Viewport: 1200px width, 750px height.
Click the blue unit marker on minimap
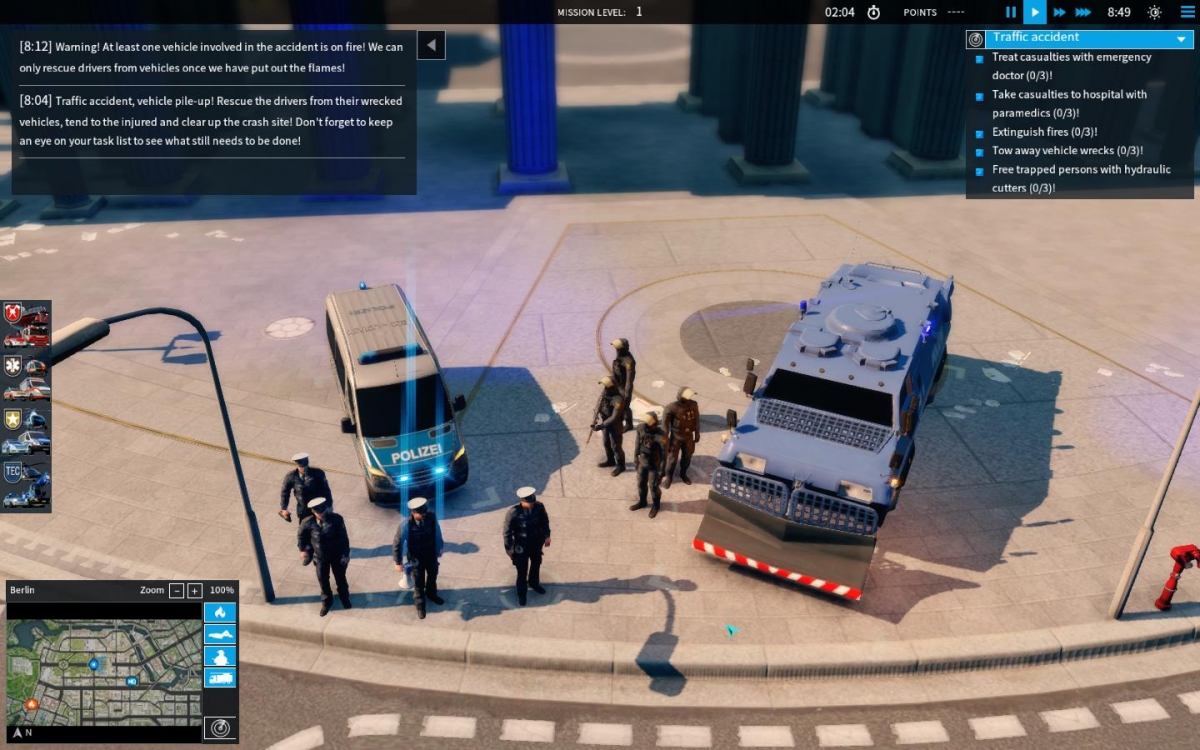click(x=94, y=664)
